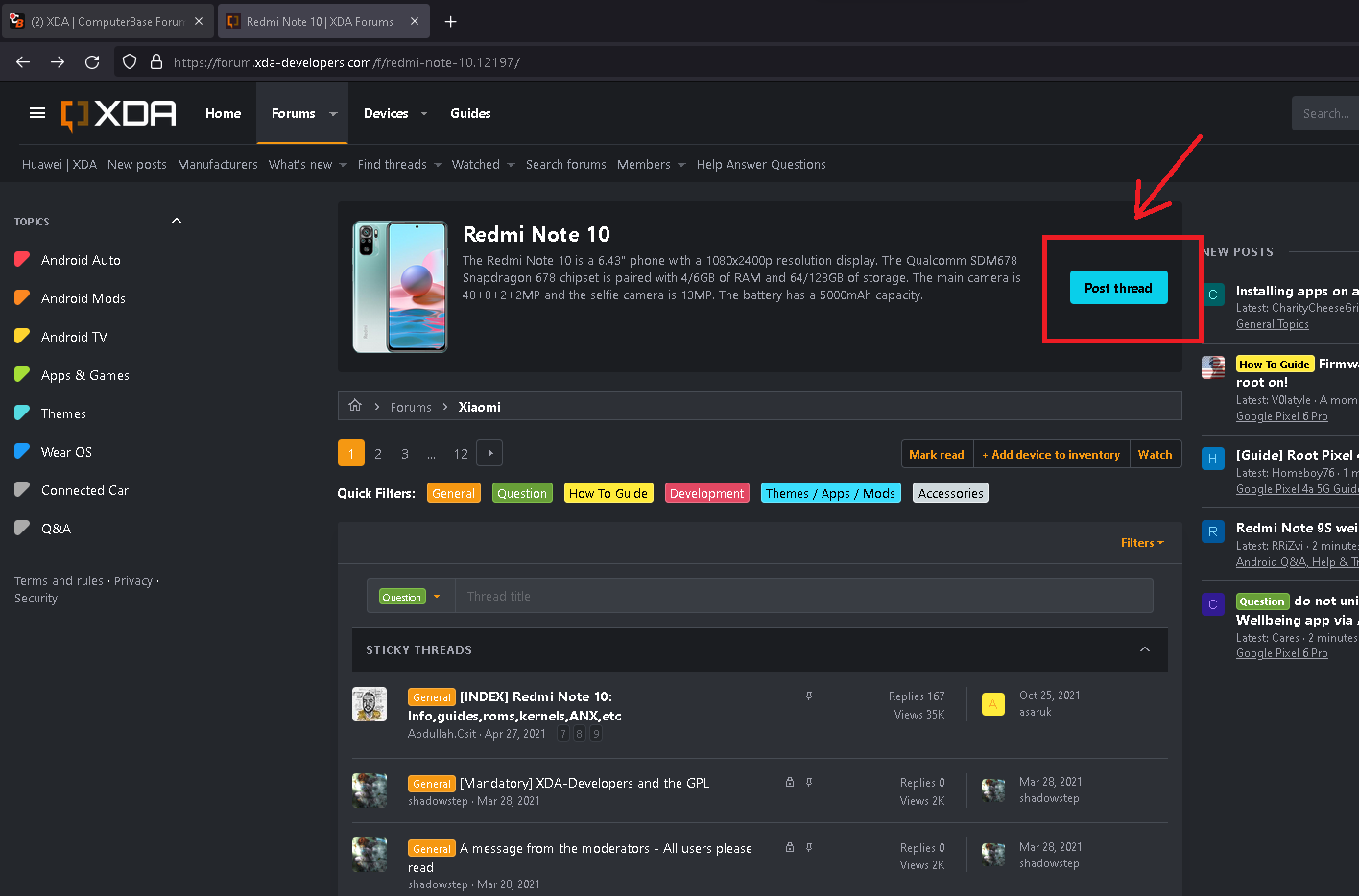This screenshot has width=1359, height=896.
Task: Filter by How To Guide tag
Action: [x=608, y=493]
